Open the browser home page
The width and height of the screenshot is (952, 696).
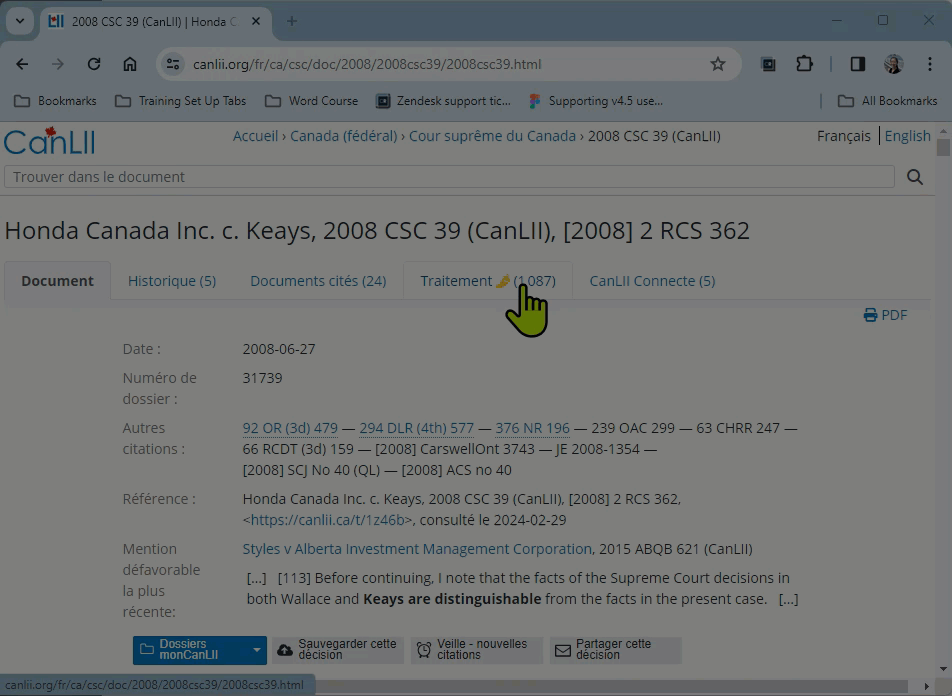130,64
